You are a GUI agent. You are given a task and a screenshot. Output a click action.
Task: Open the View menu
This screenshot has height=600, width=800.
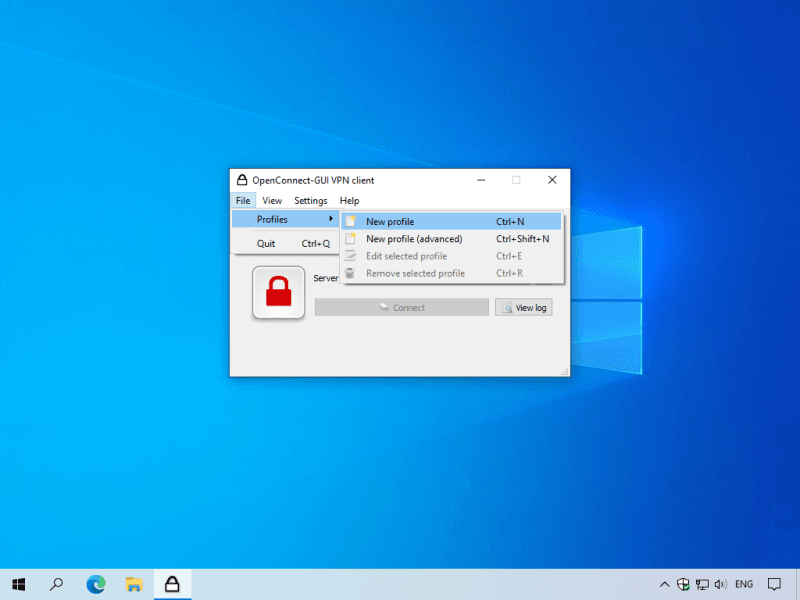(272, 201)
